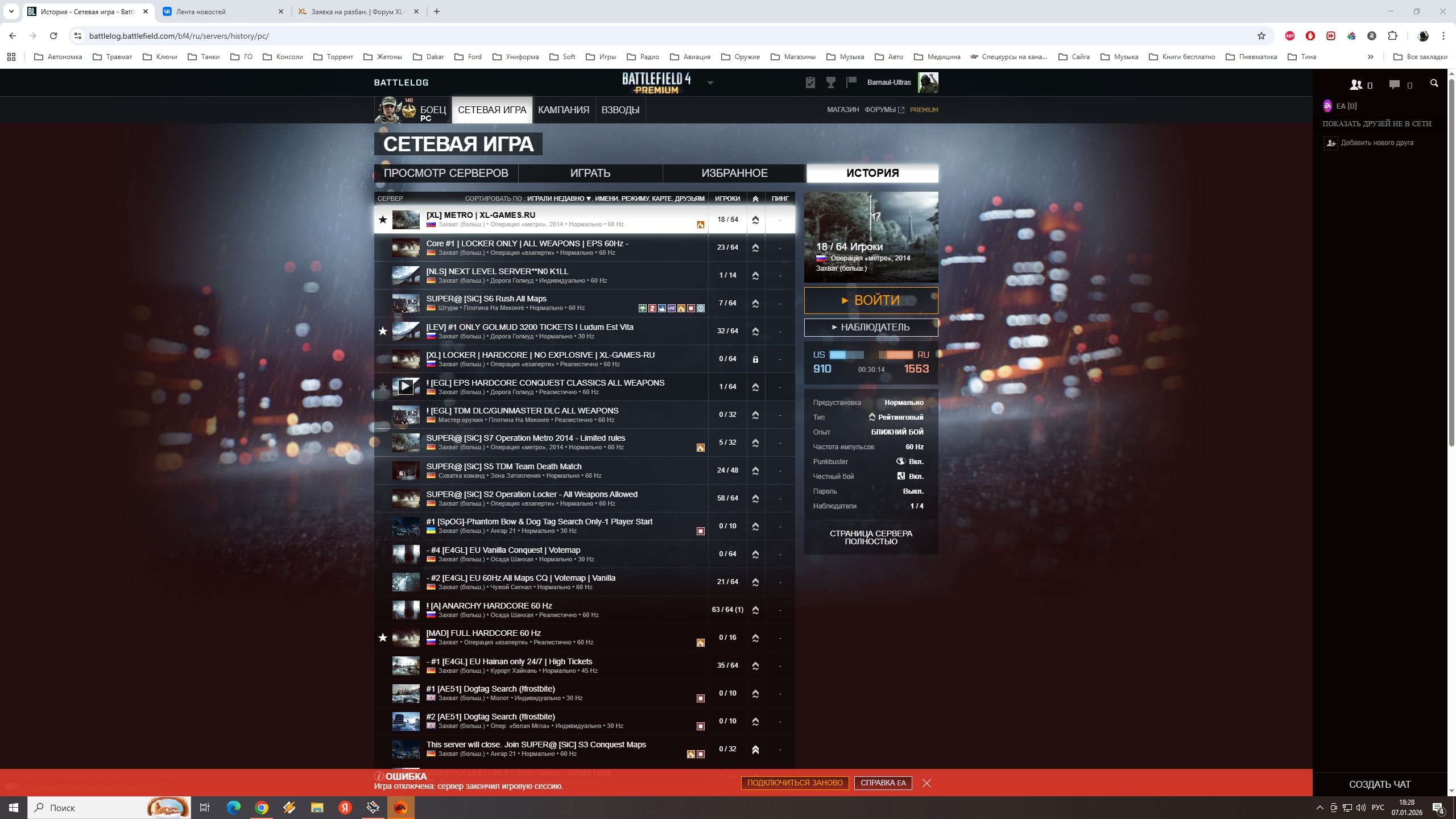Click the Barnaul-Ultras profile avatar

[928, 82]
